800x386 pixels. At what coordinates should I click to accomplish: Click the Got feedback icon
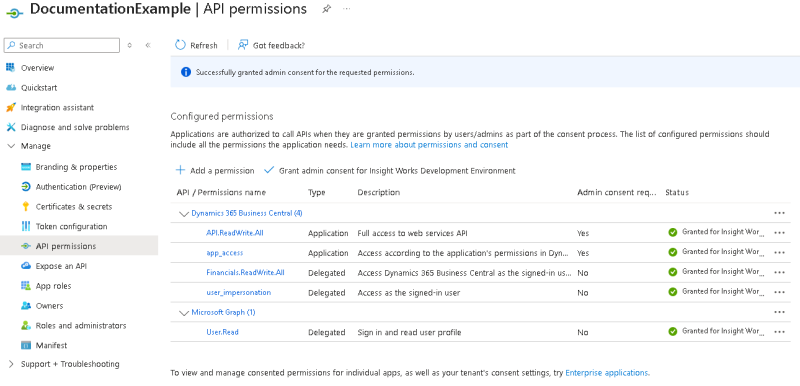click(243, 45)
